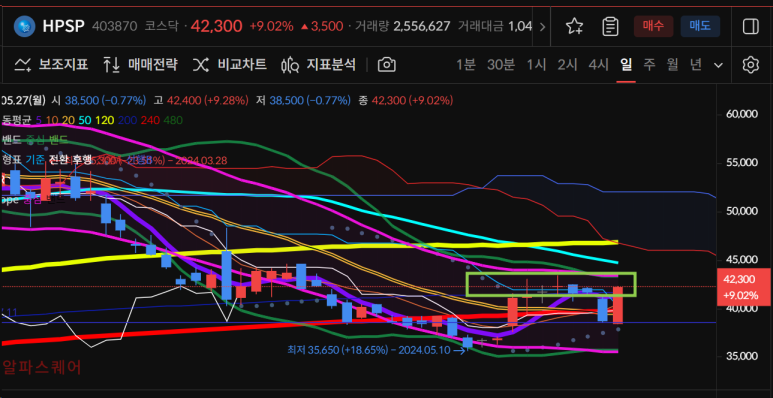Image resolution: width=773 pixels, height=398 pixels.
Task: Toggle the 기준 line legend label
Action: click(x=35, y=159)
